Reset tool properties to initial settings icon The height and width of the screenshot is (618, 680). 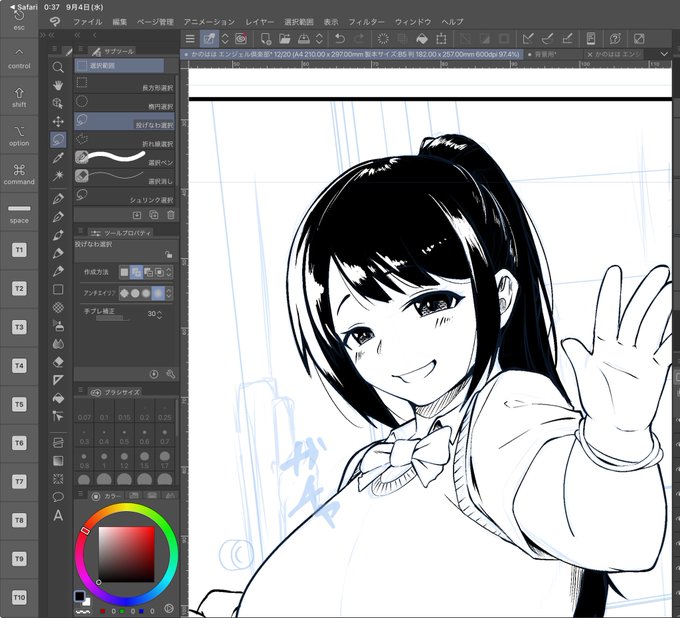pos(154,374)
